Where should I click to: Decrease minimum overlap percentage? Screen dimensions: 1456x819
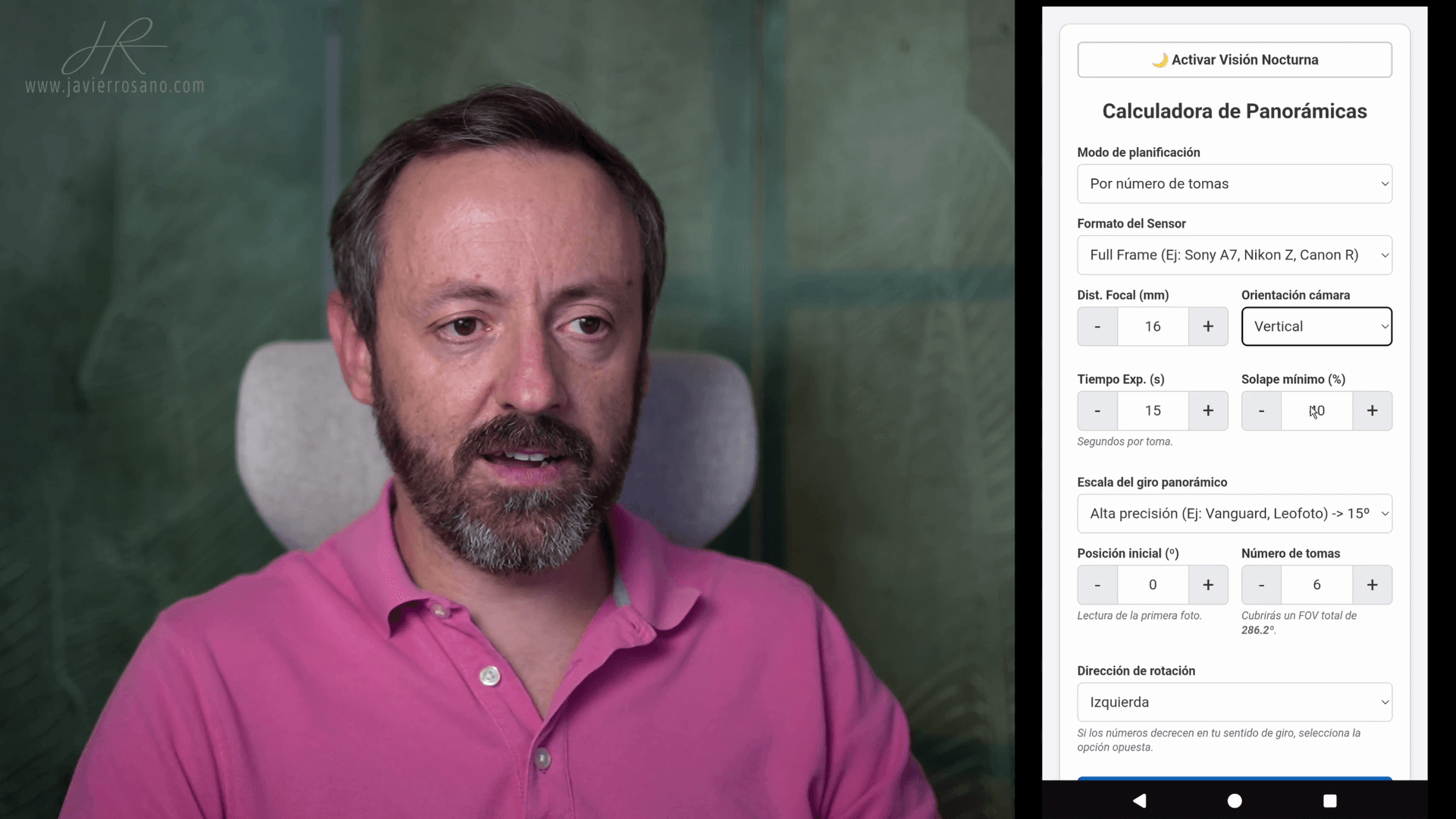[1261, 410]
